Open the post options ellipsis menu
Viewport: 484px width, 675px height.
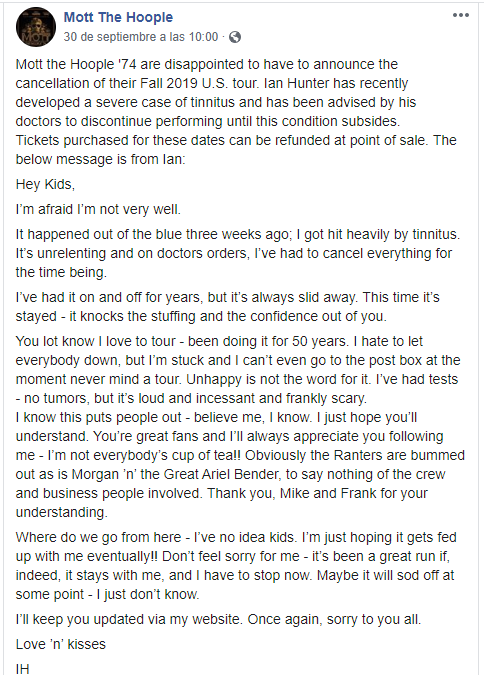pyautogui.click(x=460, y=15)
